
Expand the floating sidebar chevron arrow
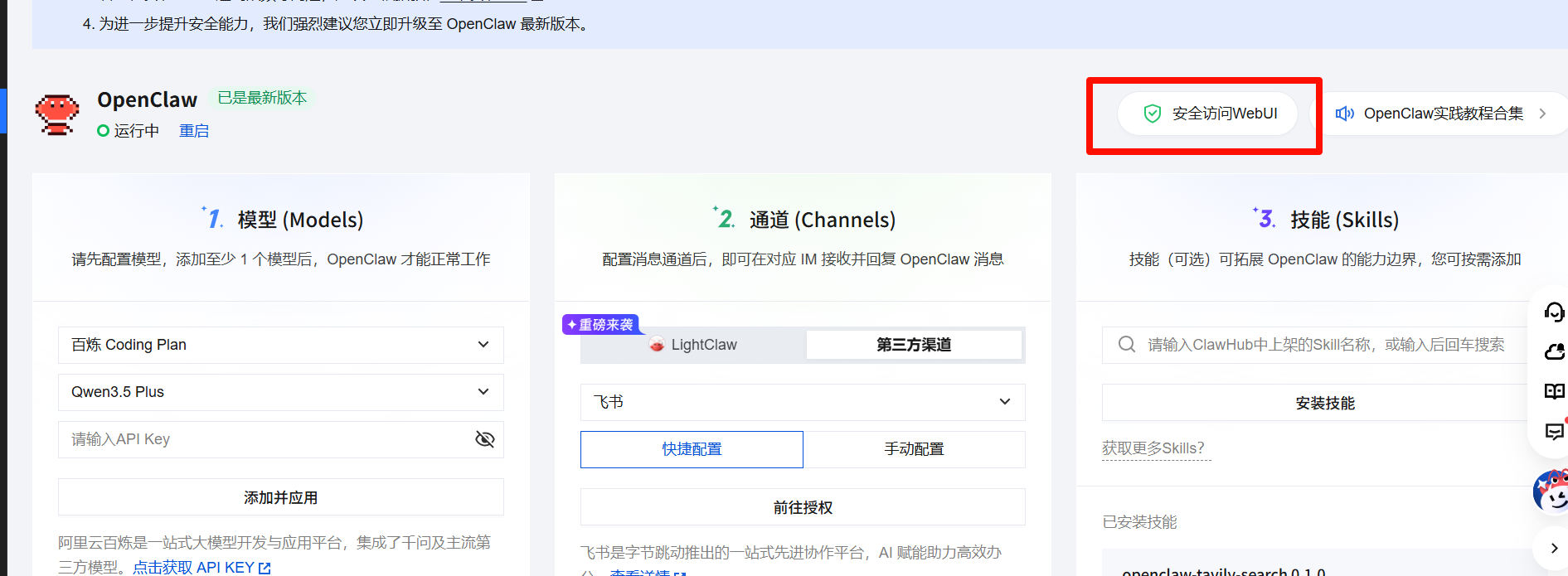click(1553, 548)
